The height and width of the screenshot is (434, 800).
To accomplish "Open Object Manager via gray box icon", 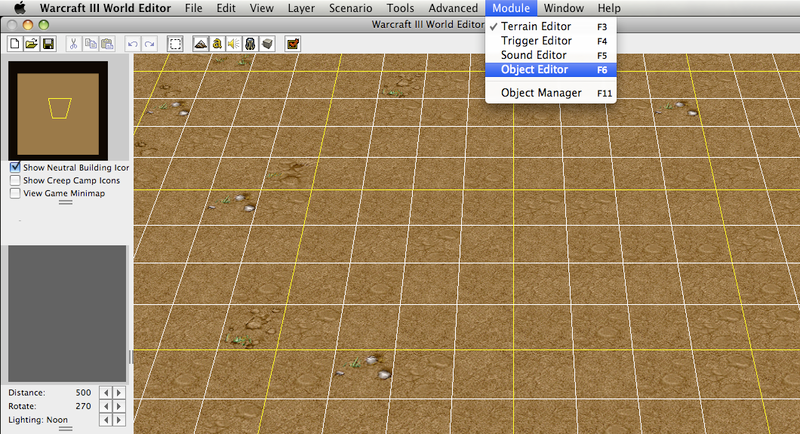I will (x=267, y=44).
